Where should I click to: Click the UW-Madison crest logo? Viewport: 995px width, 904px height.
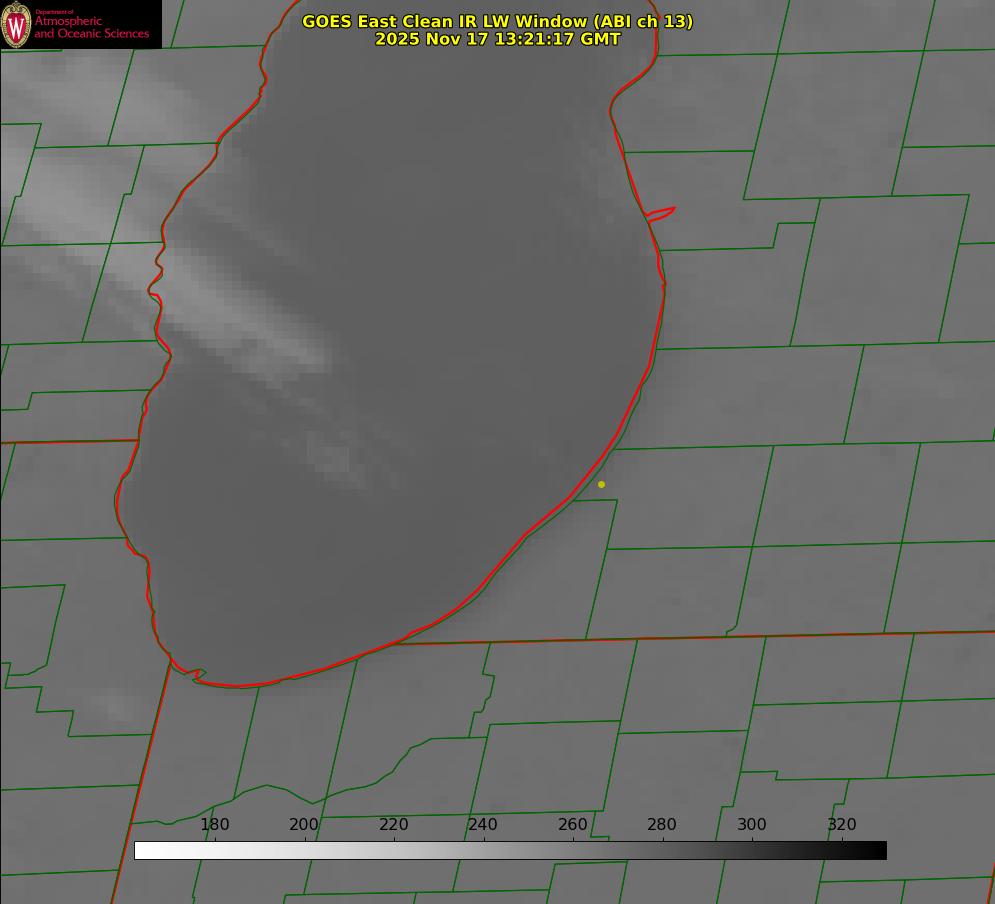[x=17, y=25]
